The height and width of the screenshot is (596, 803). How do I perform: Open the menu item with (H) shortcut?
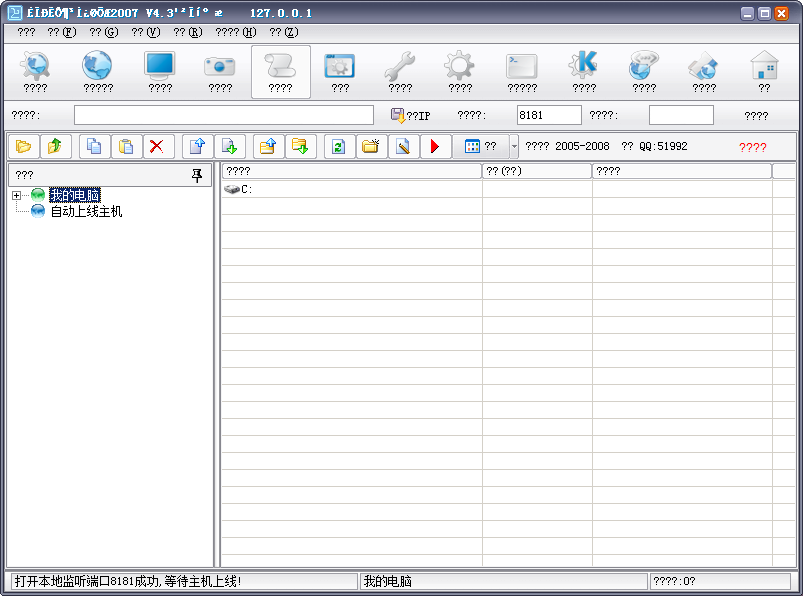tap(236, 32)
